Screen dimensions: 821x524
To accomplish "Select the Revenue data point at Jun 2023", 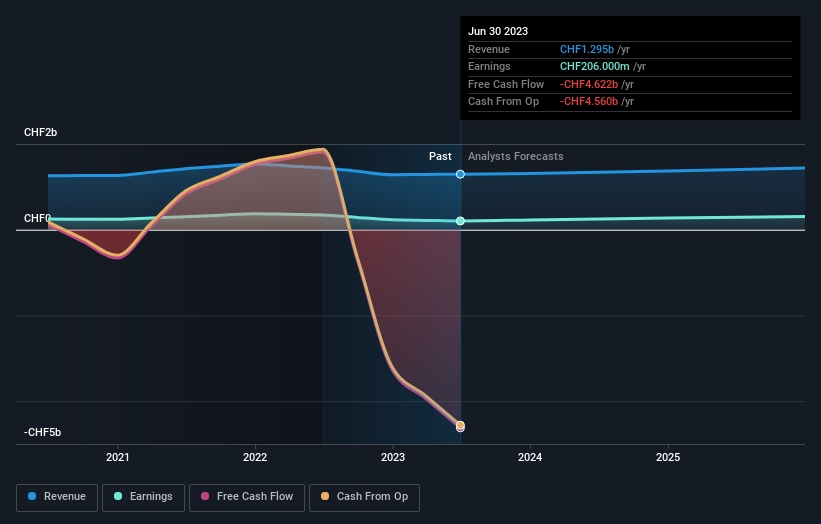I will [x=460, y=174].
